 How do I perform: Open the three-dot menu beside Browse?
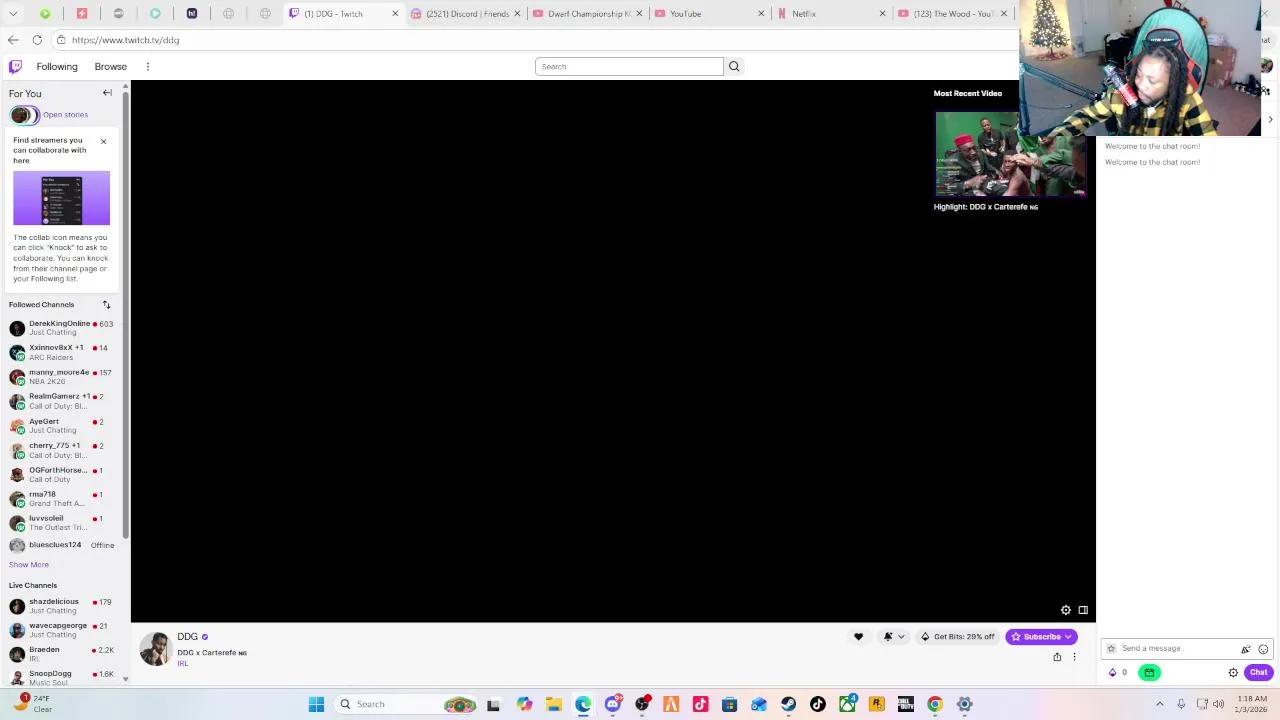tap(147, 66)
